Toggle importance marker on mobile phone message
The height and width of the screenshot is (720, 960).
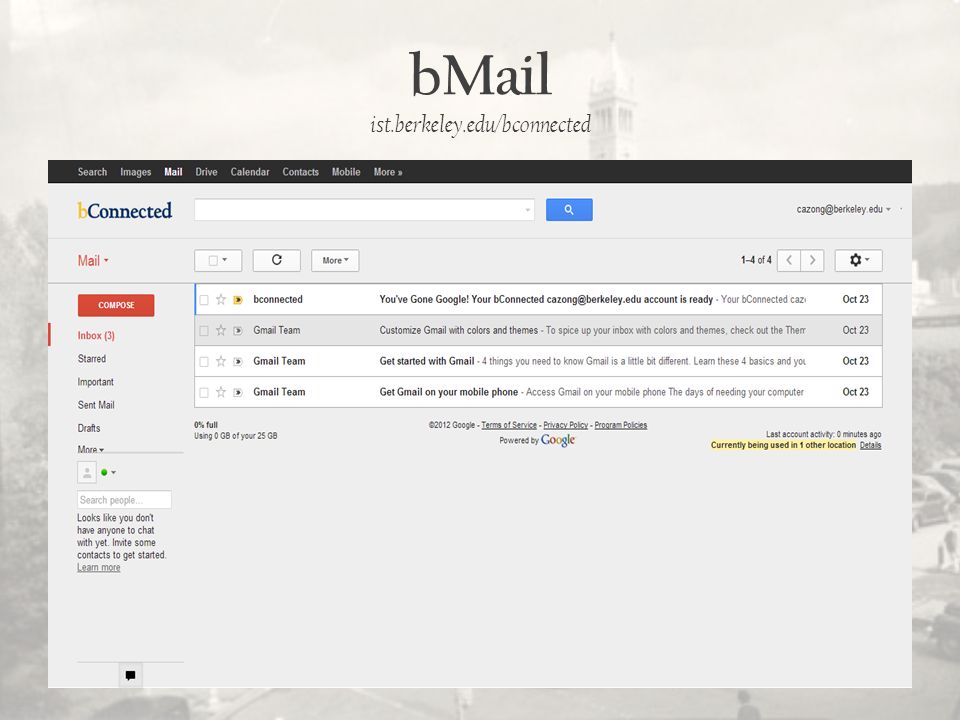pos(238,392)
